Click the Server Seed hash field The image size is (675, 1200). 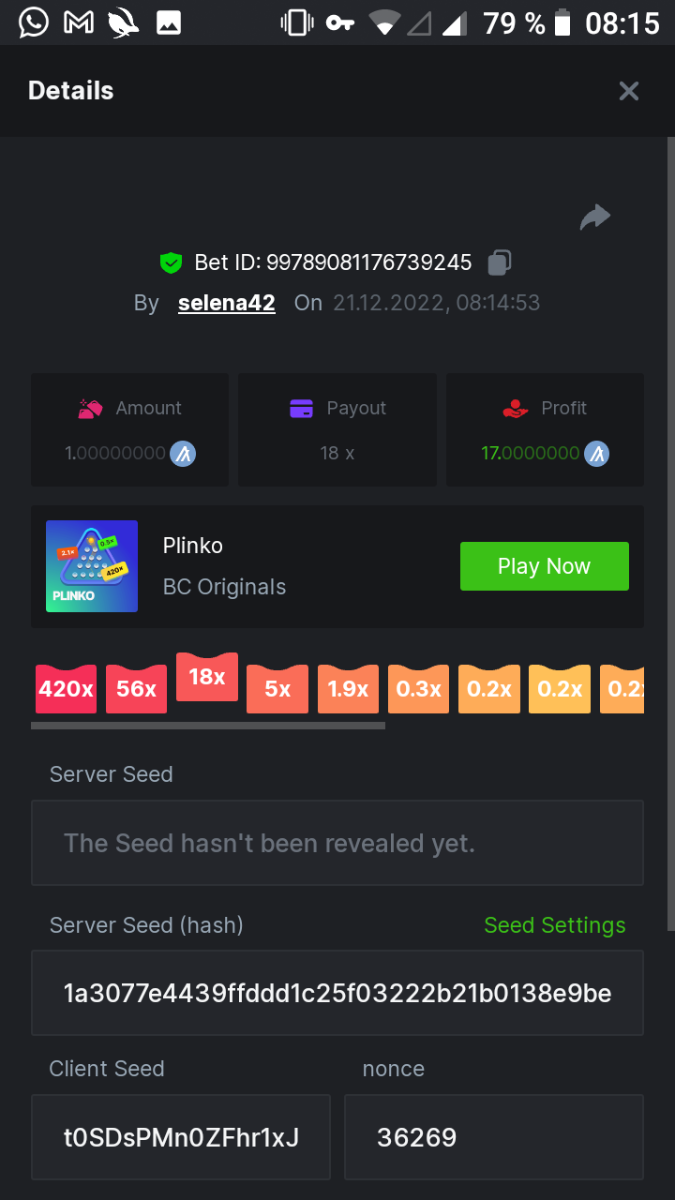[337, 993]
